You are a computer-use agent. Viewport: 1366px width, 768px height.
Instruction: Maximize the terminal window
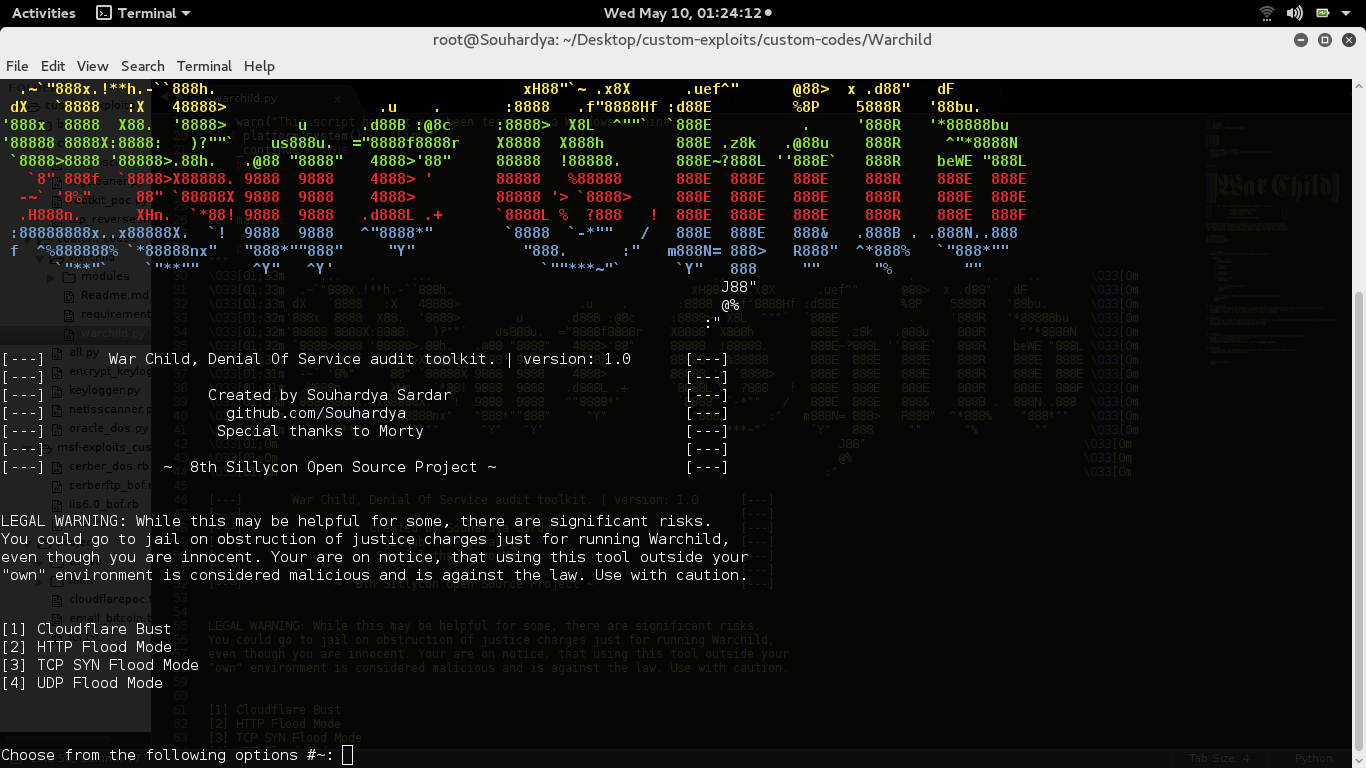(1325, 40)
